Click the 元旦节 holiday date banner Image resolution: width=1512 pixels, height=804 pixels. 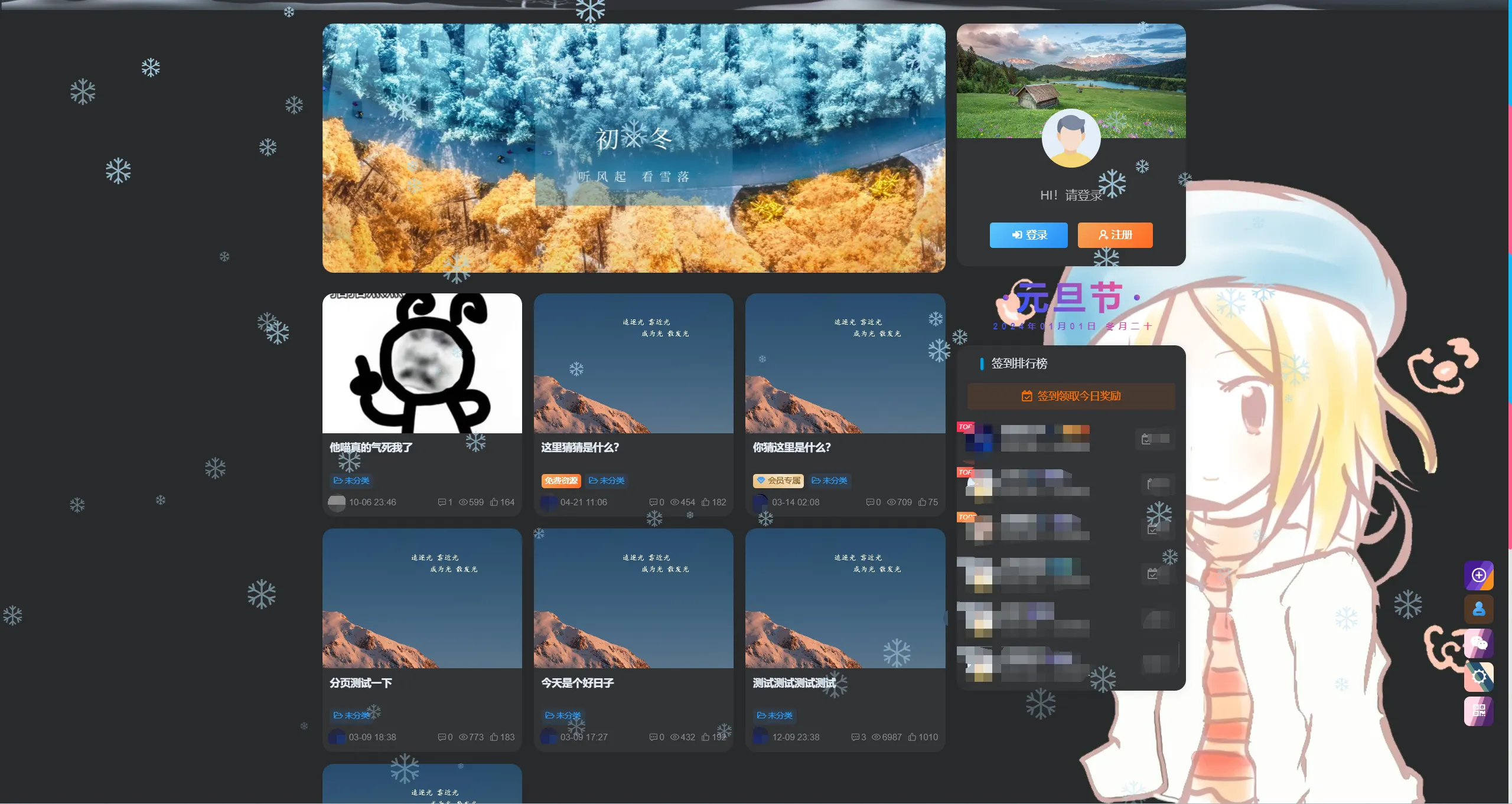(1071, 306)
